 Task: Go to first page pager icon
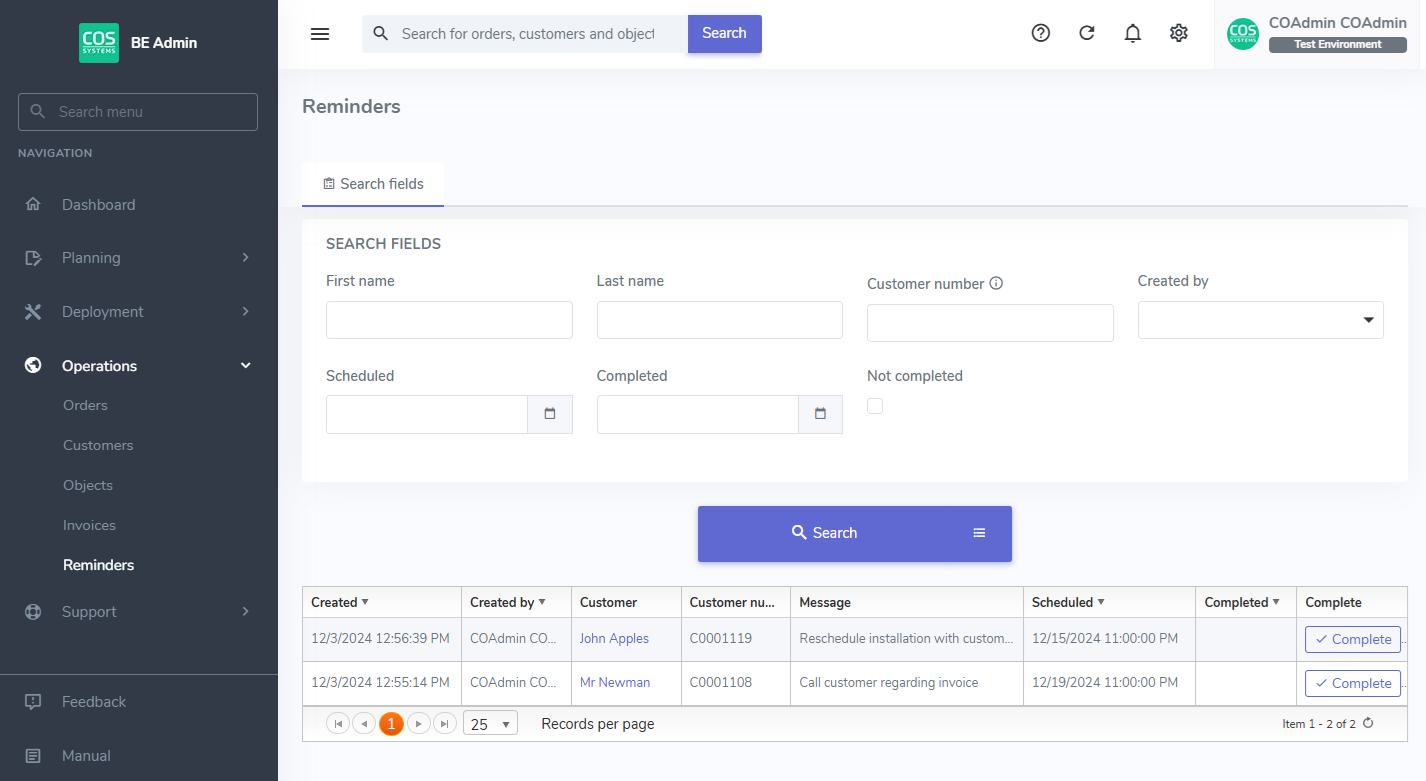338,724
